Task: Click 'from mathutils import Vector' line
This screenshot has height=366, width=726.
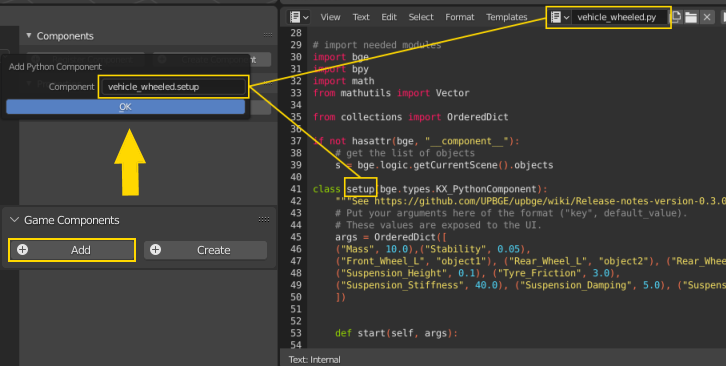Action: pos(391,93)
